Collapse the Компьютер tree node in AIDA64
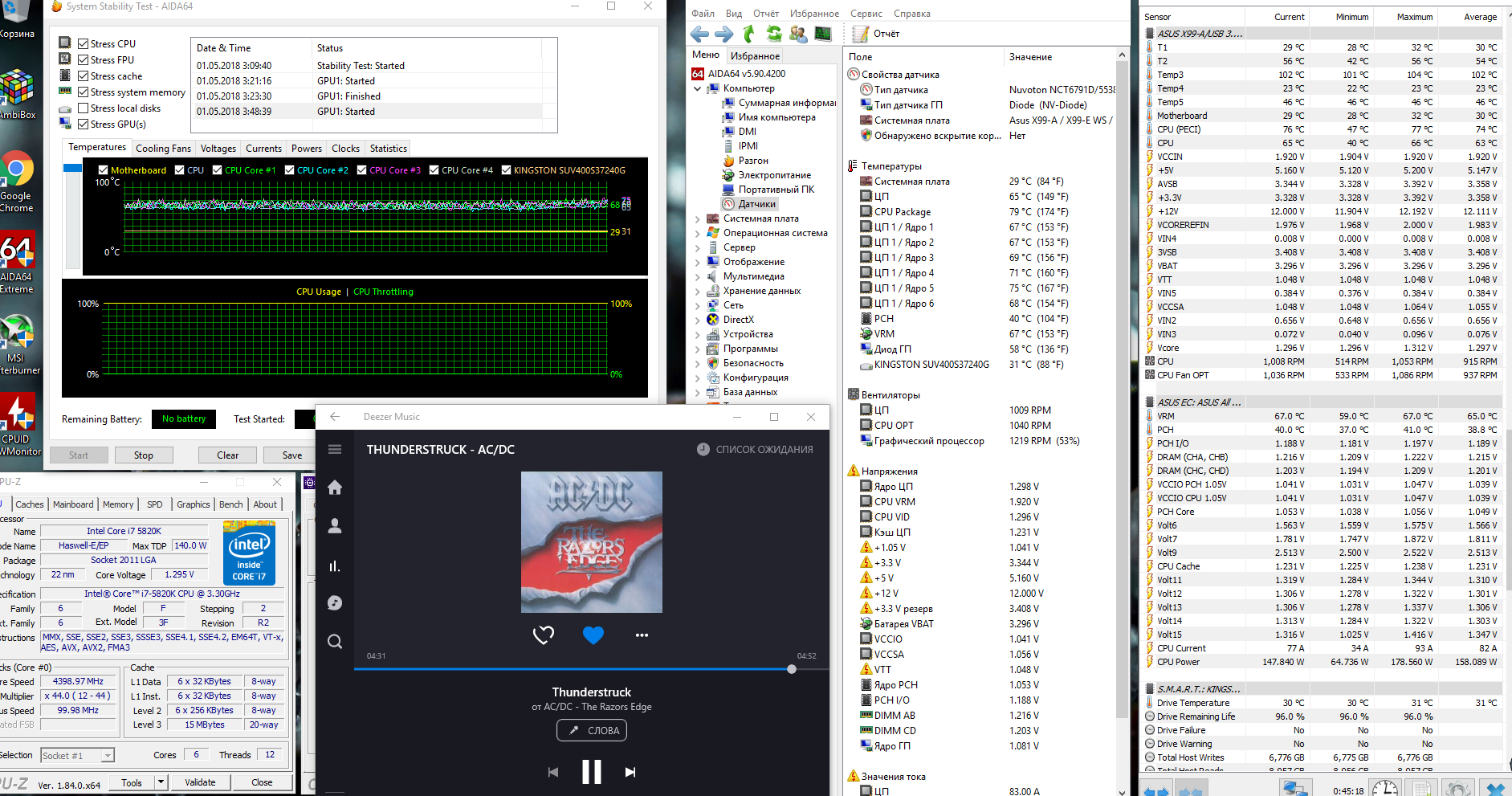 (697, 88)
